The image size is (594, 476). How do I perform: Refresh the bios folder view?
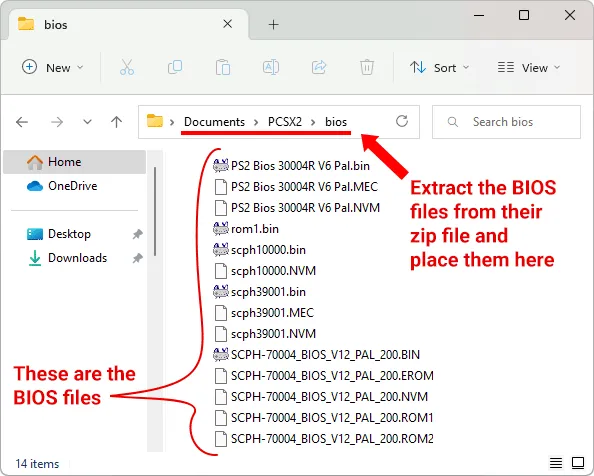pyautogui.click(x=402, y=121)
